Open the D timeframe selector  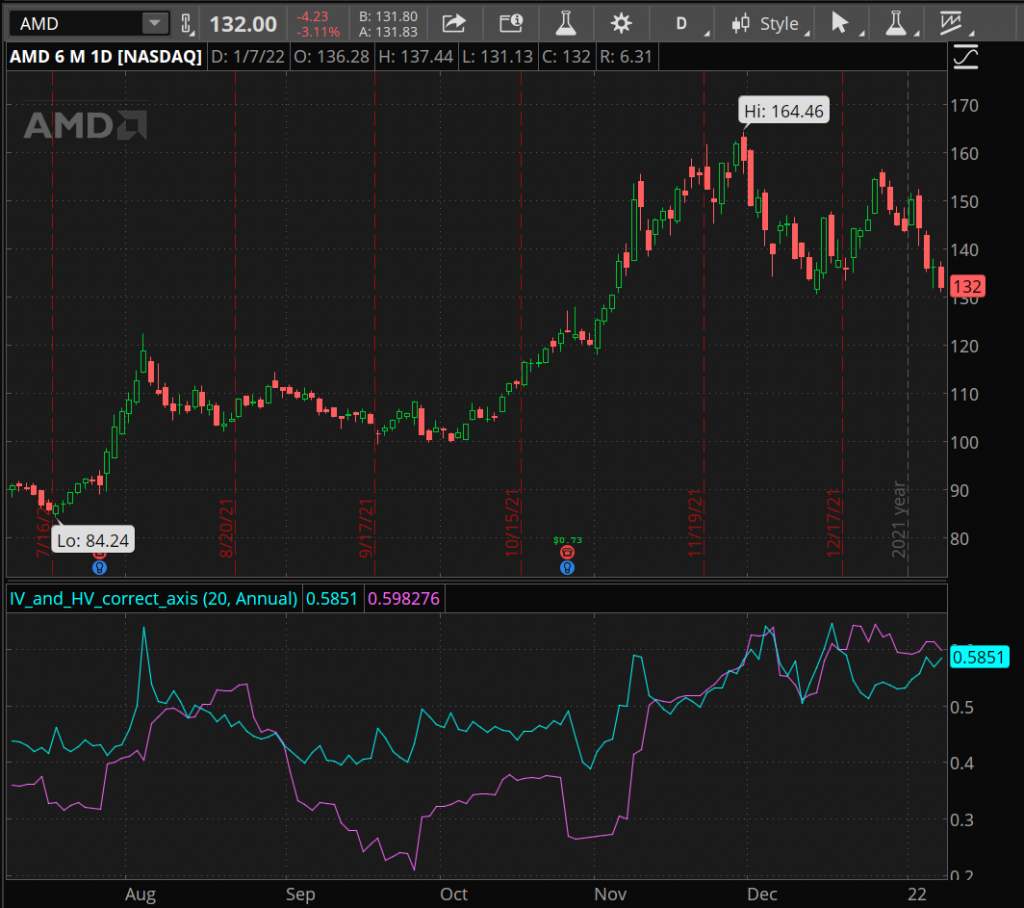pyautogui.click(x=682, y=24)
